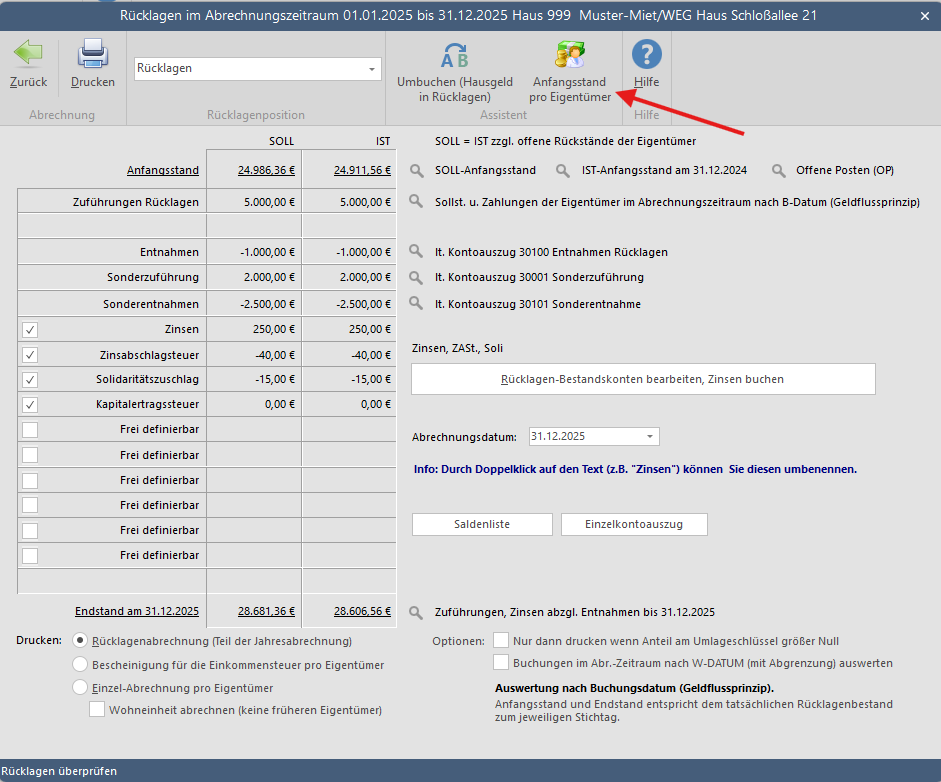Image resolution: width=941 pixels, height=782 pixels.
Task: Click magnifier for Kontoauszug 30001 Sonderzuführung
Action: (x=416, y=277)
